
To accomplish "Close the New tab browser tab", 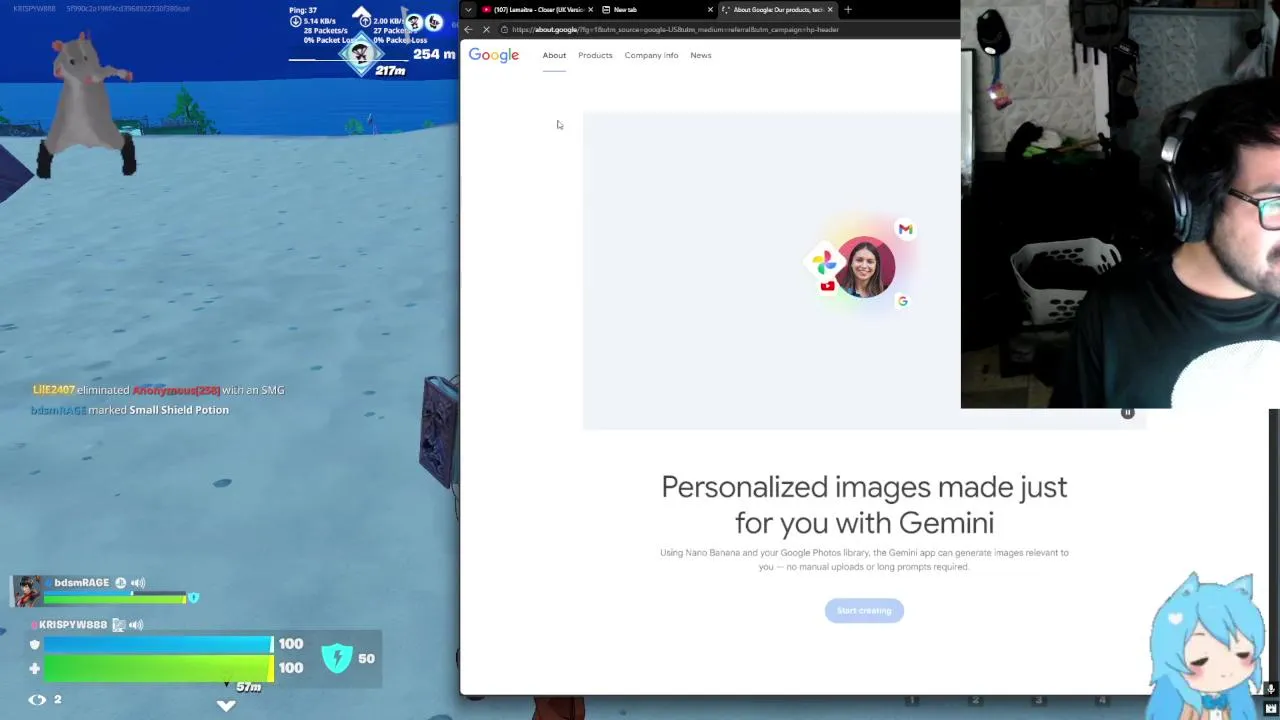I will point(710,10).
